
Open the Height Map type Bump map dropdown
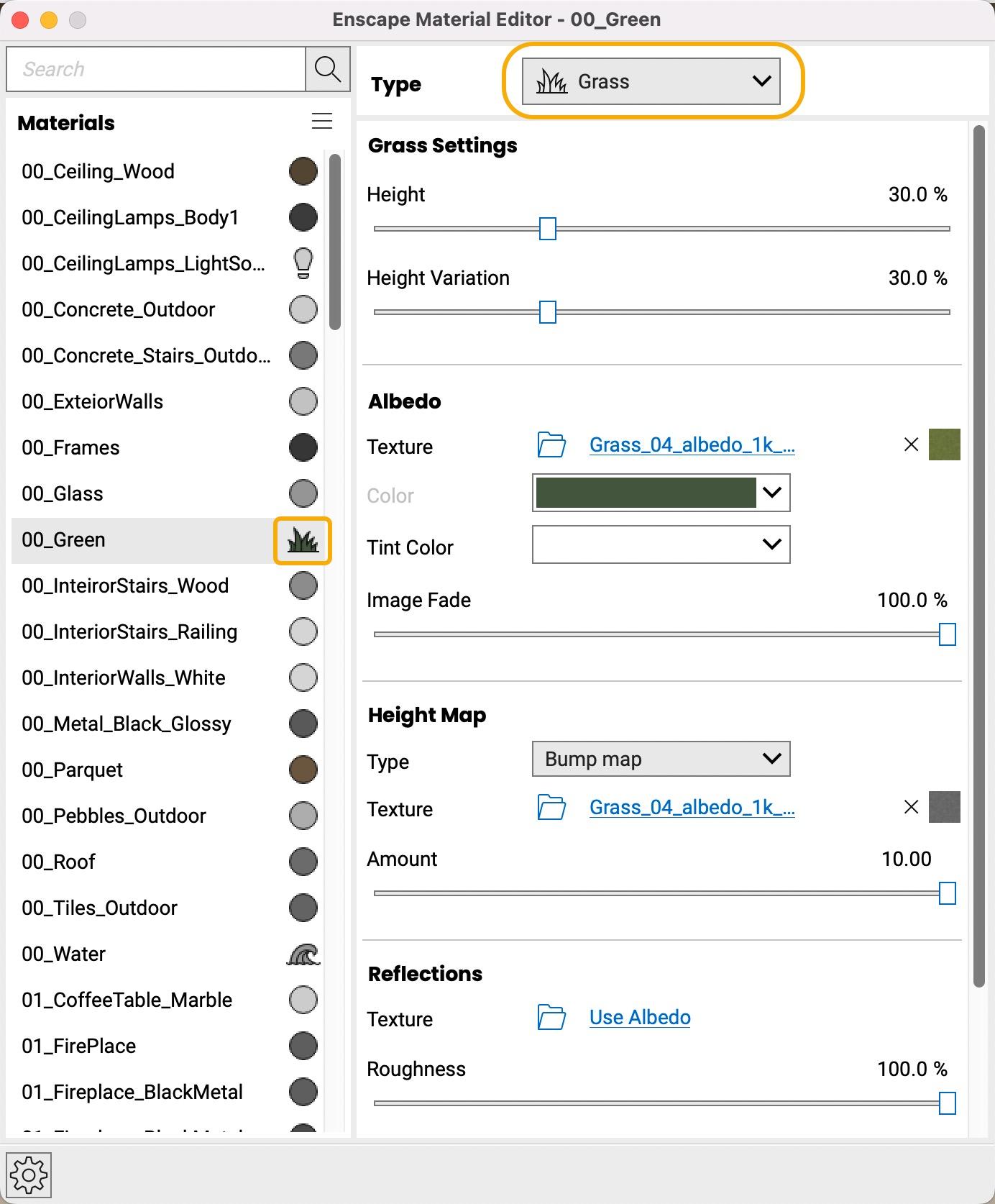(661, 759)
